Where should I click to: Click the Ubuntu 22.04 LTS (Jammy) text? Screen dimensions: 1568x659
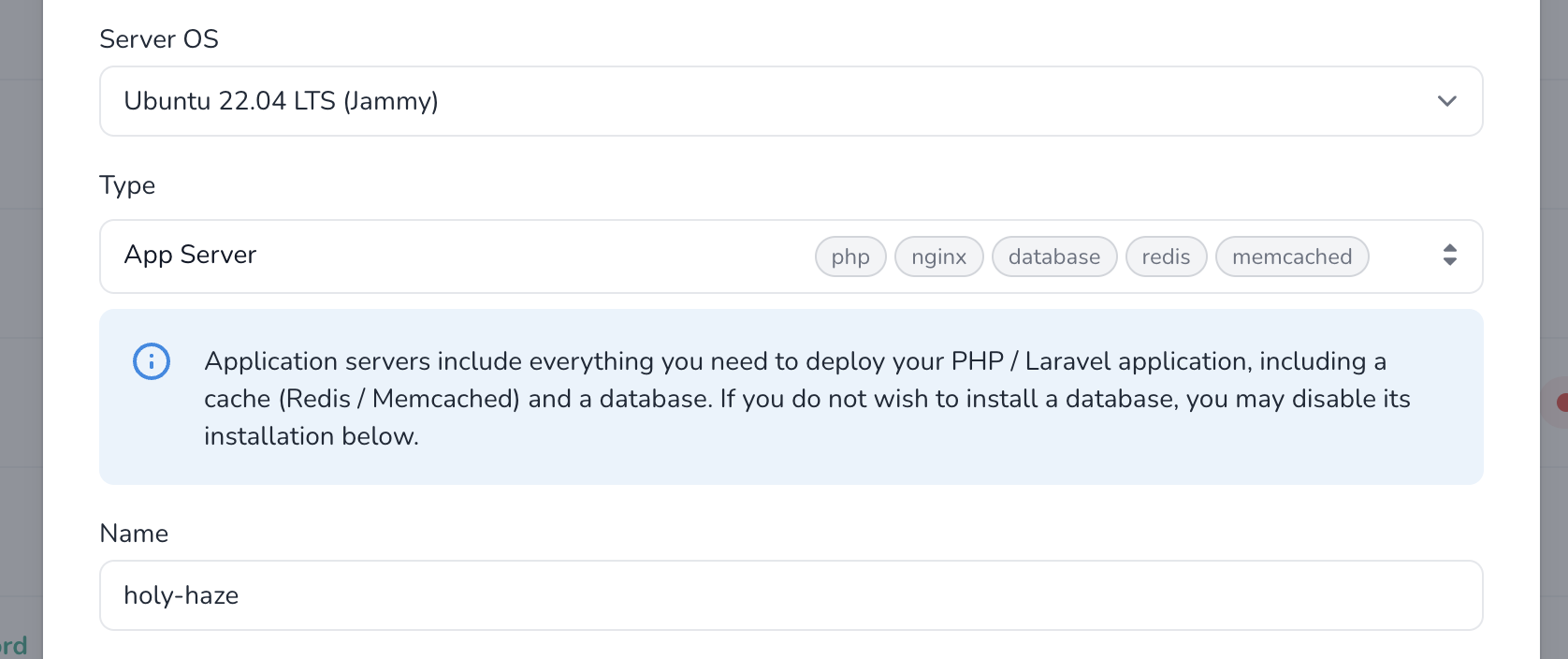(282, 101)
